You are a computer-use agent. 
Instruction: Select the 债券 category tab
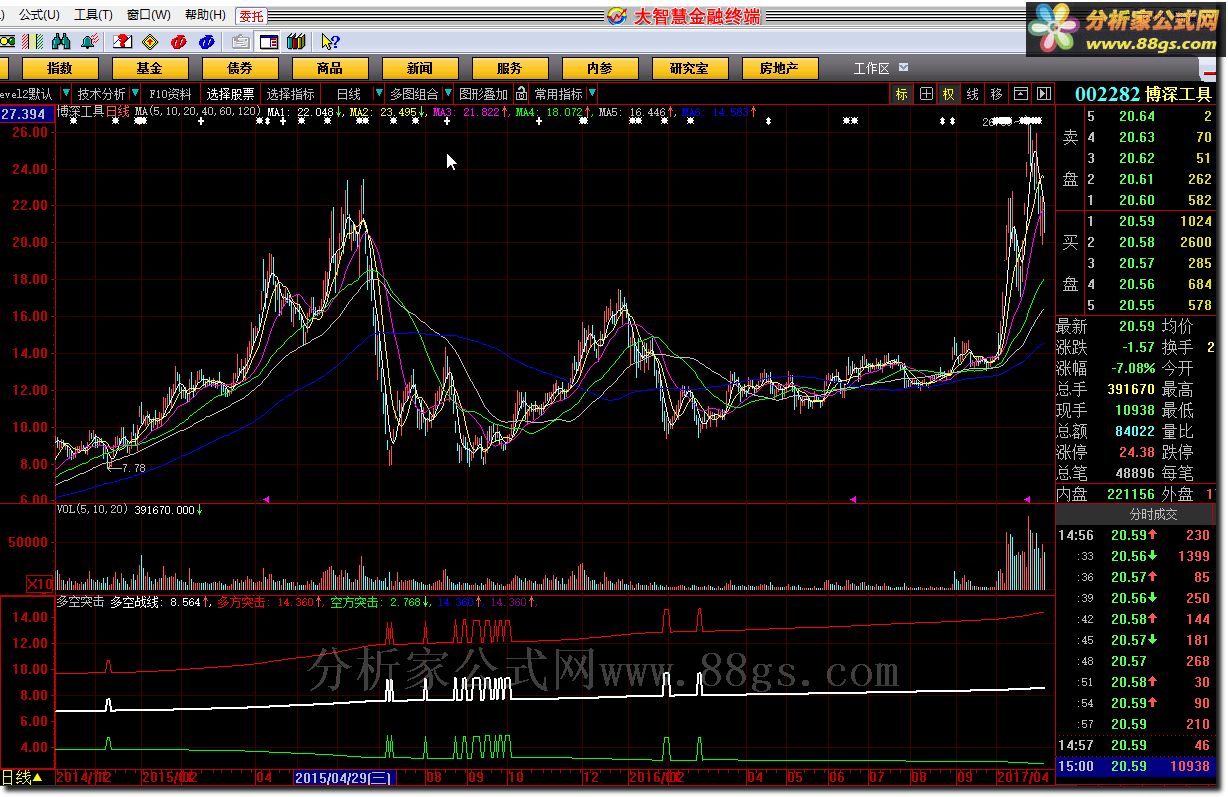(x=239, y=68)
